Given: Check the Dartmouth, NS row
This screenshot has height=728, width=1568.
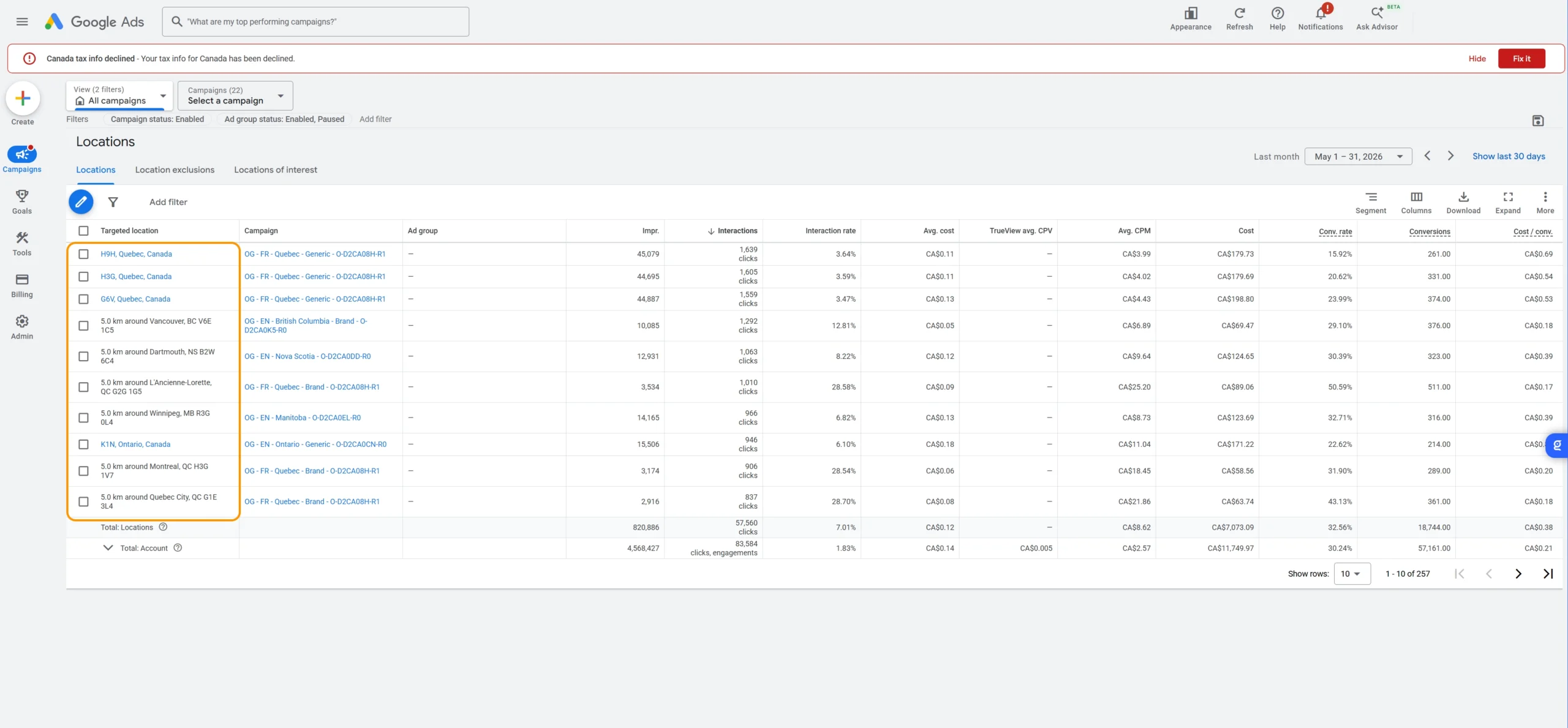Looking at the screenshot, I should (x=83, y=356).
